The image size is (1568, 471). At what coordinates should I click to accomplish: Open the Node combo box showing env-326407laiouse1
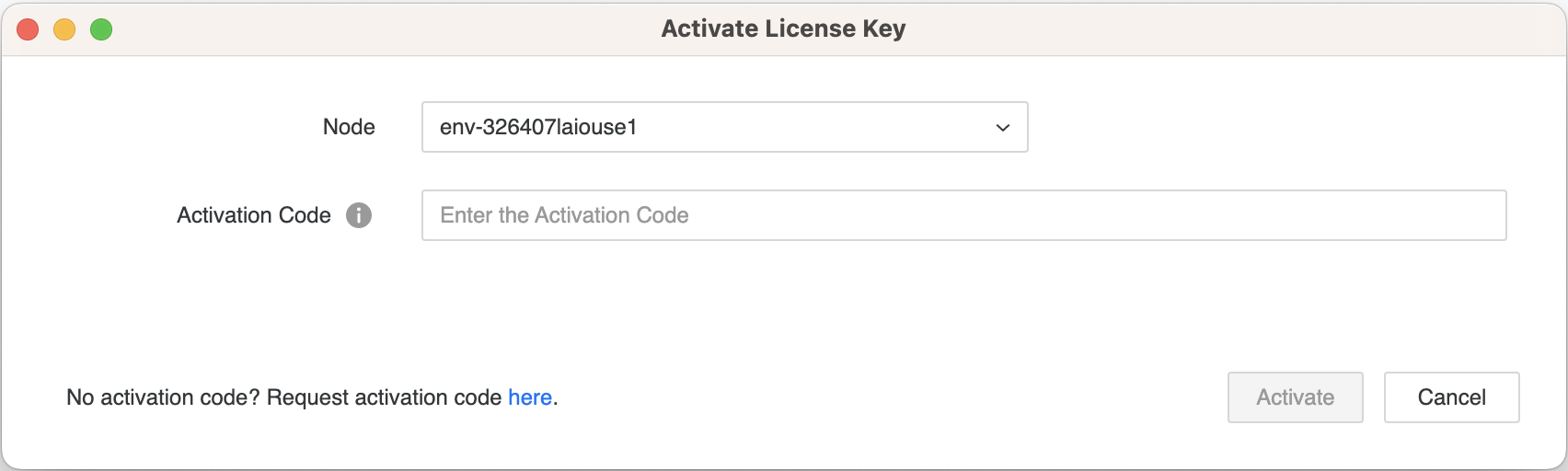click(x=724, y=127)
